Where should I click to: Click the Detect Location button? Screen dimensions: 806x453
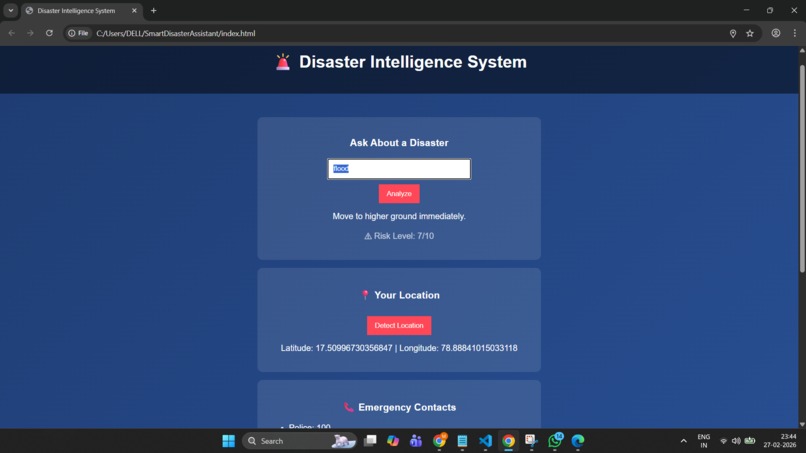tap(399, 325)
